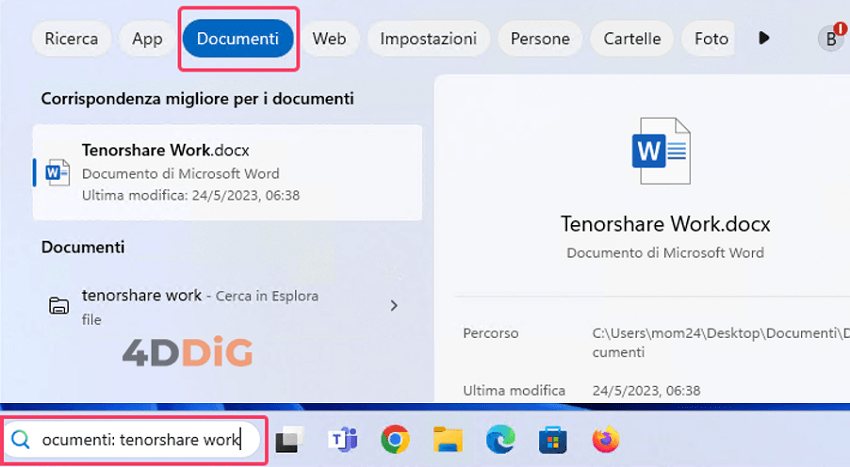The height and width of the screenshot is (467, 850).
Task: Click the Ultima modifica date in preview
Action: pyautogui.click(x=646, y=391)
